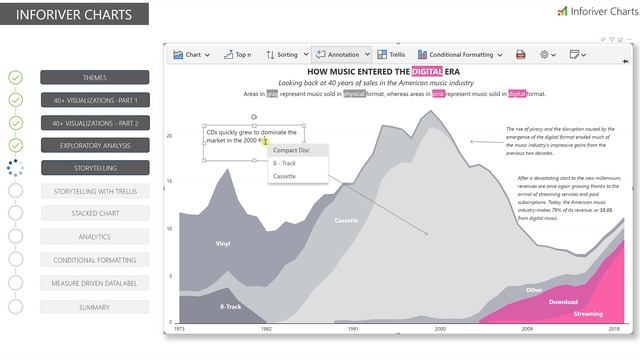The height and width of the screenshot is (360, 640).
Task: Click the more options icon above chart
Action: click(x=629, y=40)
